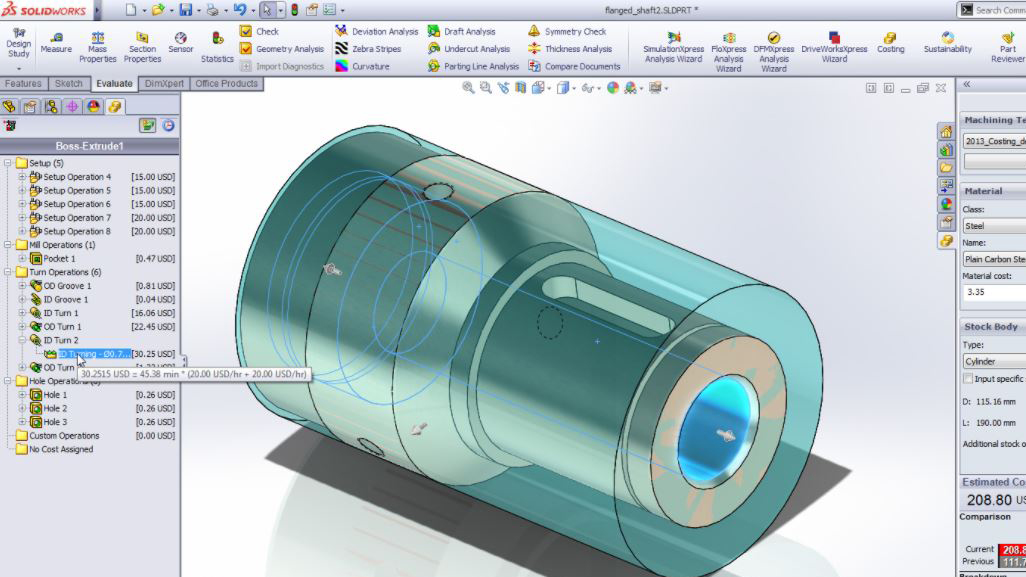Run the Check tool
Viewport: 1026px width, 577px height.
[x=260, y=31]
